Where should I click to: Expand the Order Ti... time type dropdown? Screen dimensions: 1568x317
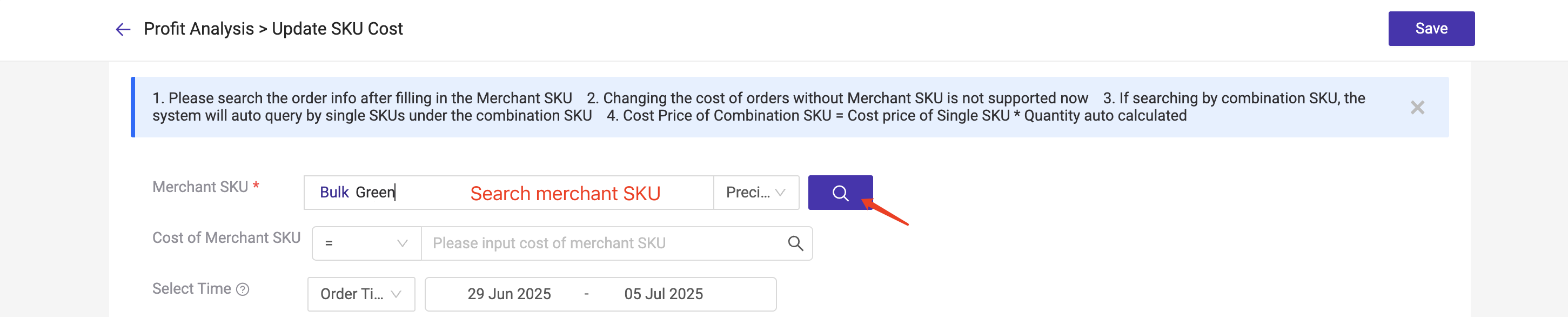click(x=361, y=294)
